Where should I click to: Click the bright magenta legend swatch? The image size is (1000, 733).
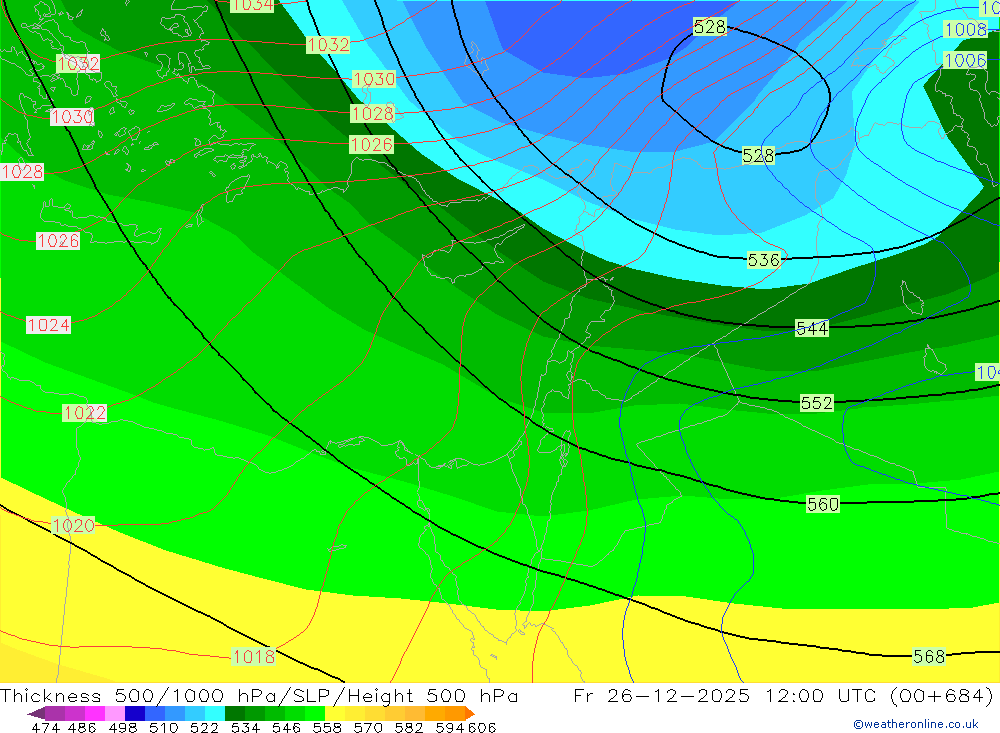[x=95, y=713]
